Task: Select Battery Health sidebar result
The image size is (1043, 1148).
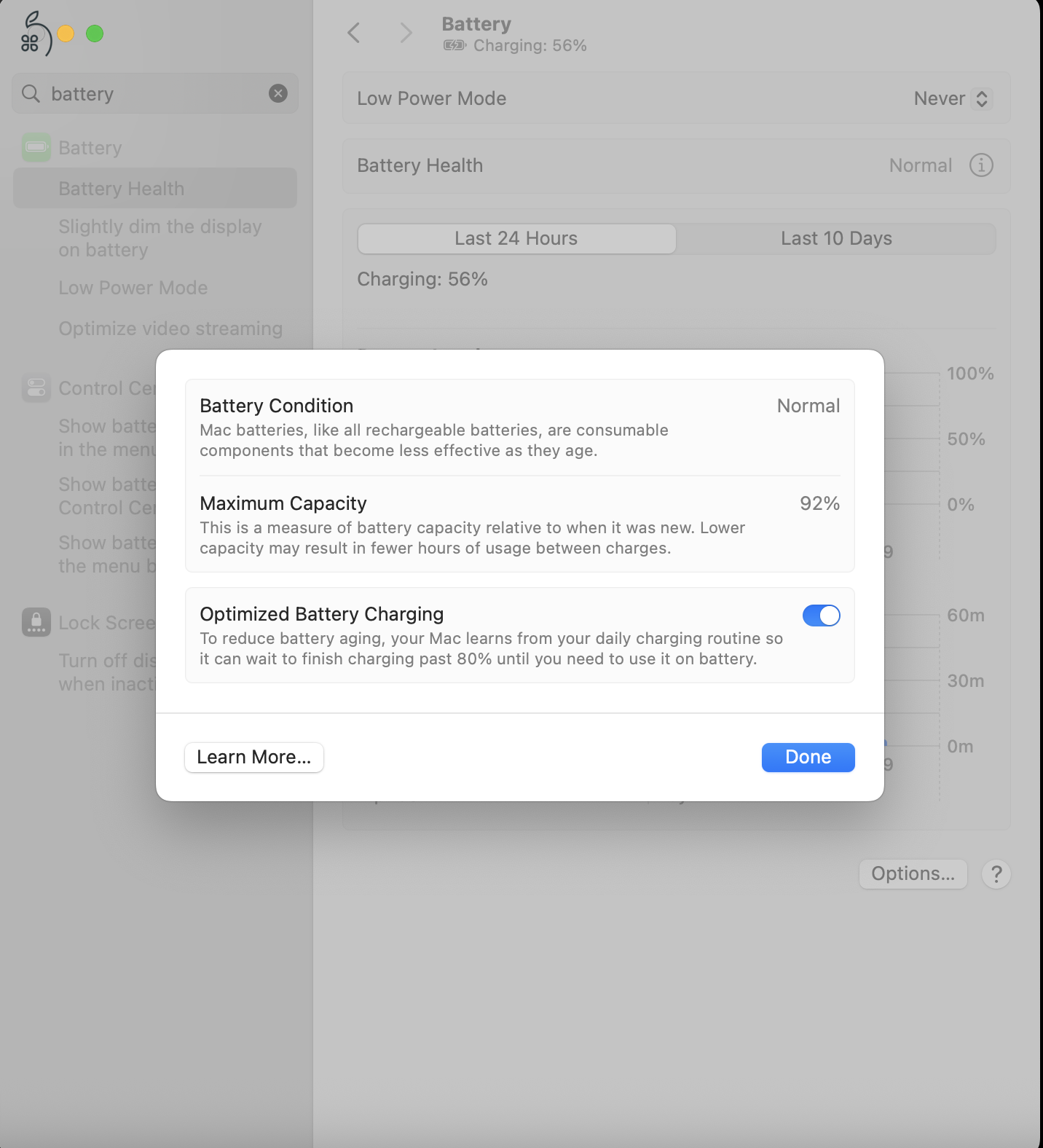Action: [x=155, y=189]
